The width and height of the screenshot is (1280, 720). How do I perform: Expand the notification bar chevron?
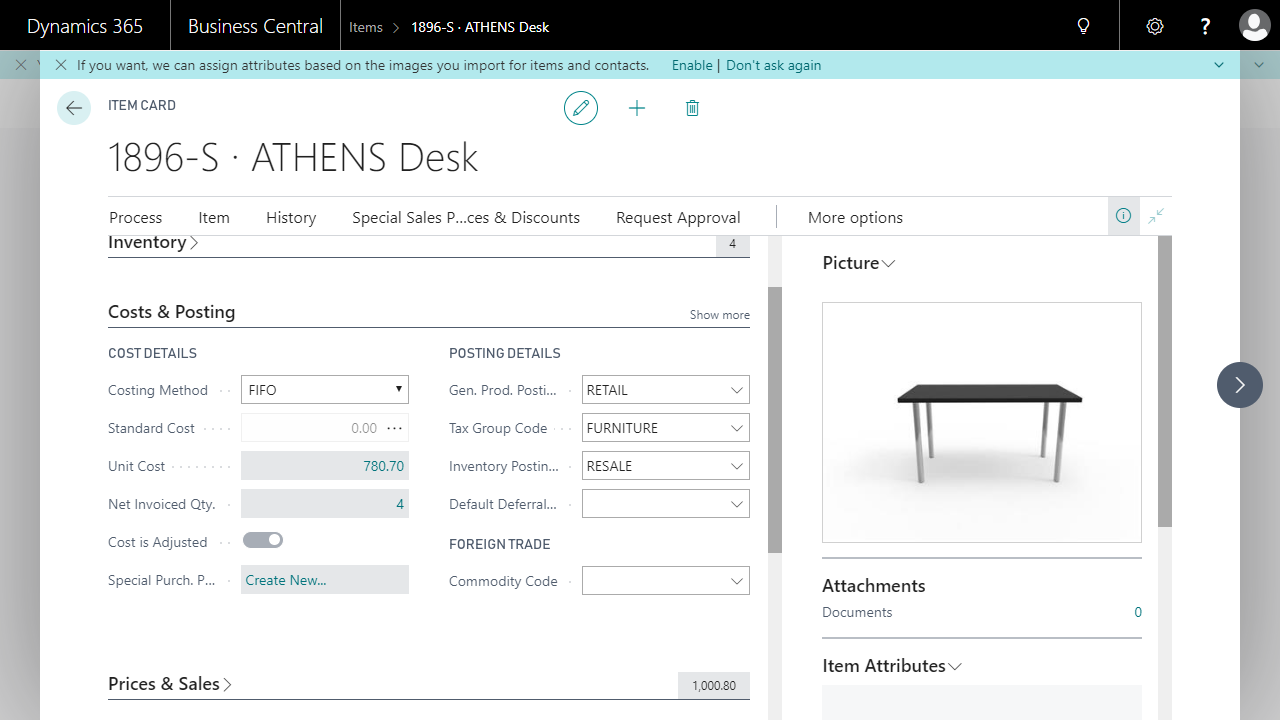[x=1219, y=65]
